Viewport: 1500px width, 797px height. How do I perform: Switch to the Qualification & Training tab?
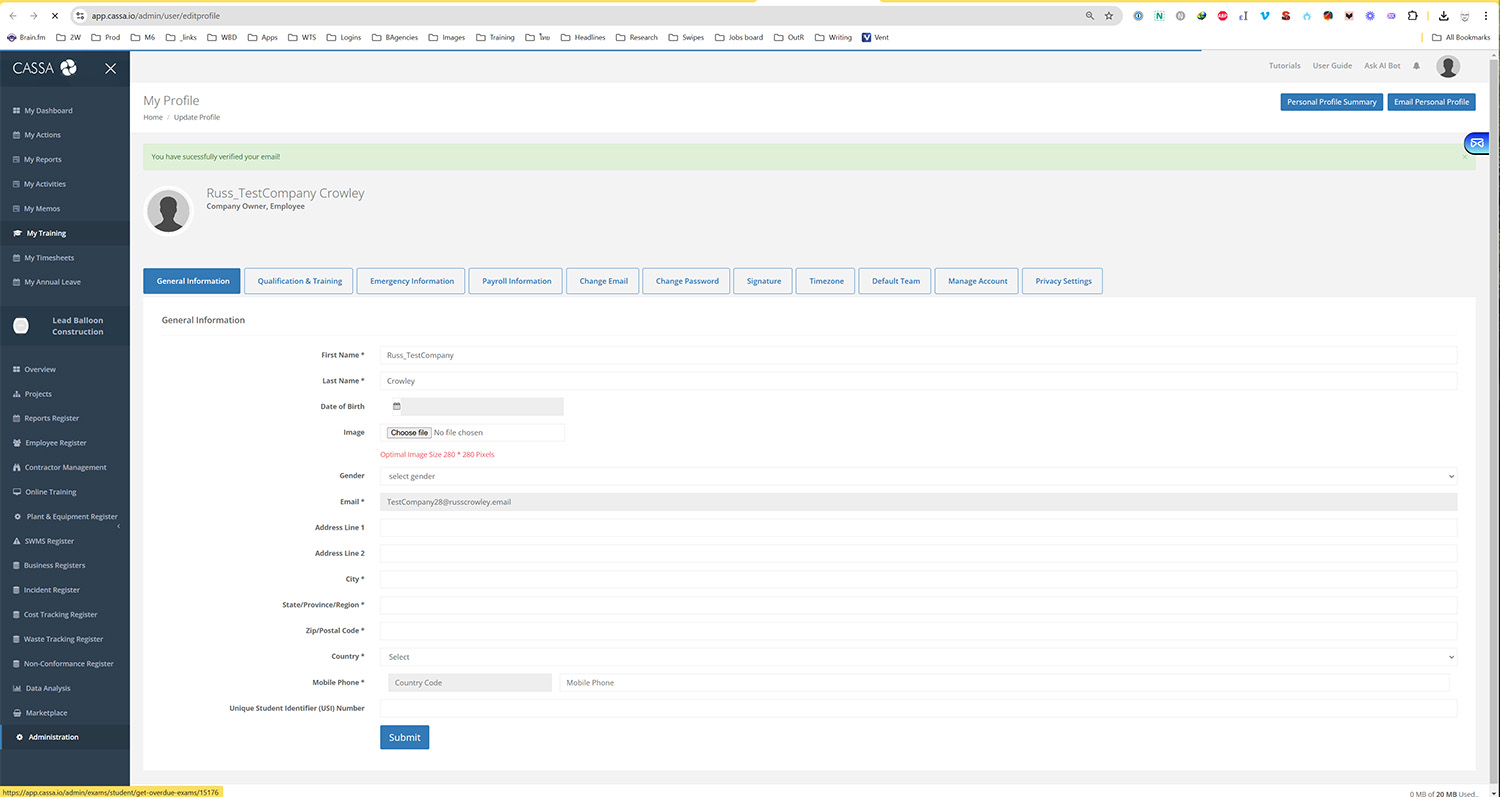(x=300, y=281)
